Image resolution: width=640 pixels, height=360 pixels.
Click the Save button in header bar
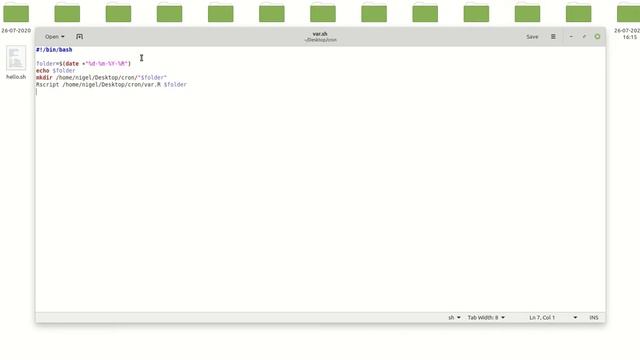pyautogui.click(x=532, y=37)
